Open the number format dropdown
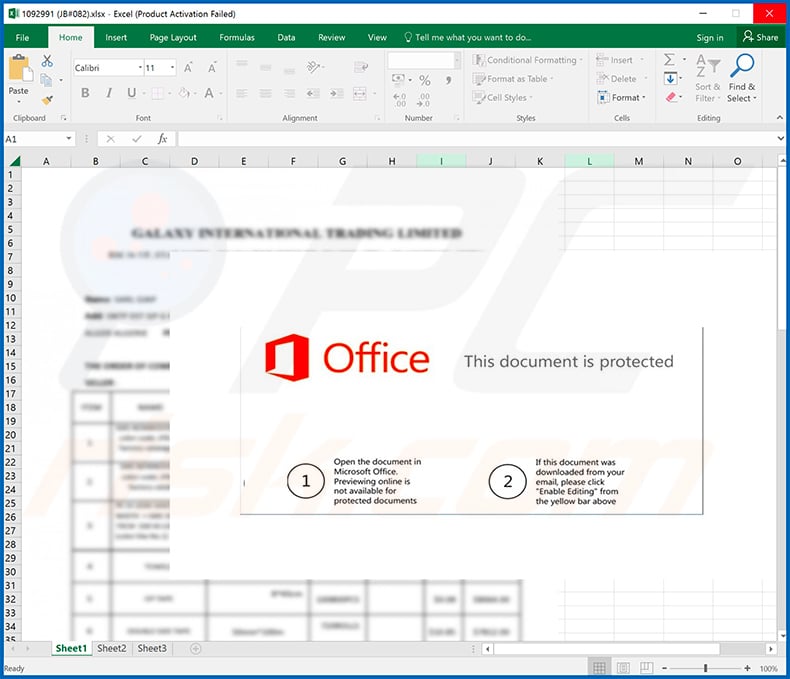Viewport: 790px width, 679px height. pos(457,61)
